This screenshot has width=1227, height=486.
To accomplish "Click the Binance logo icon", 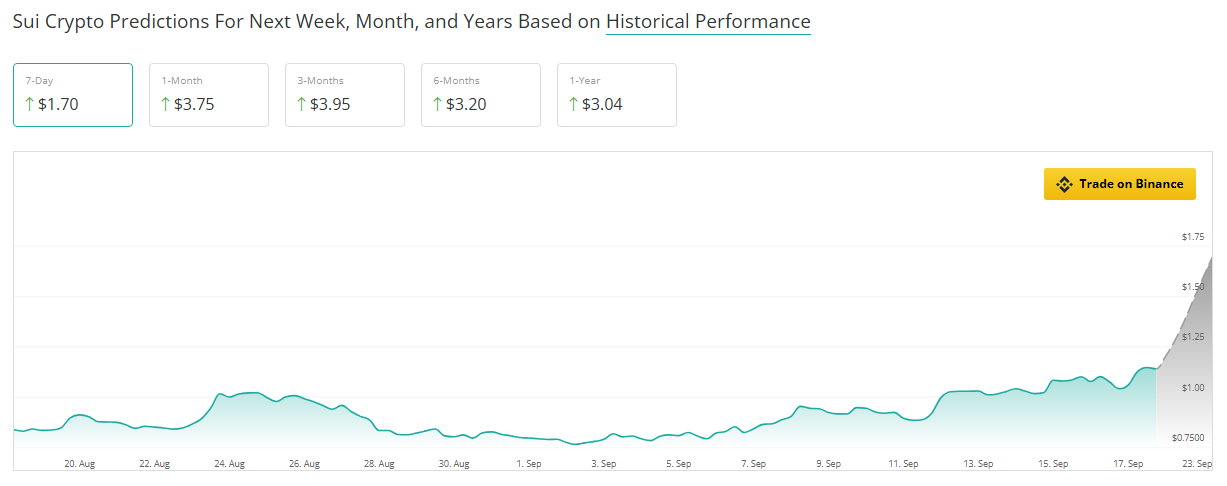I will click(1064, 184).
